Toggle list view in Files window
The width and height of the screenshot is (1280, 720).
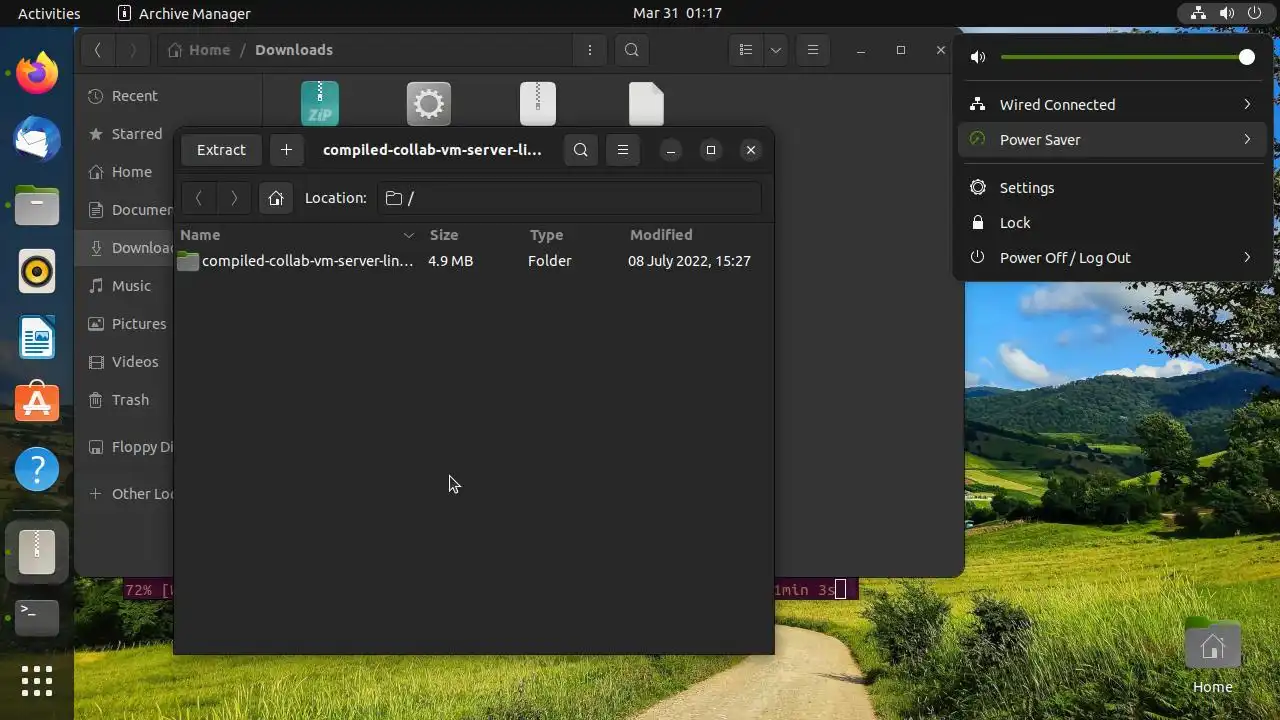[745, 50]
